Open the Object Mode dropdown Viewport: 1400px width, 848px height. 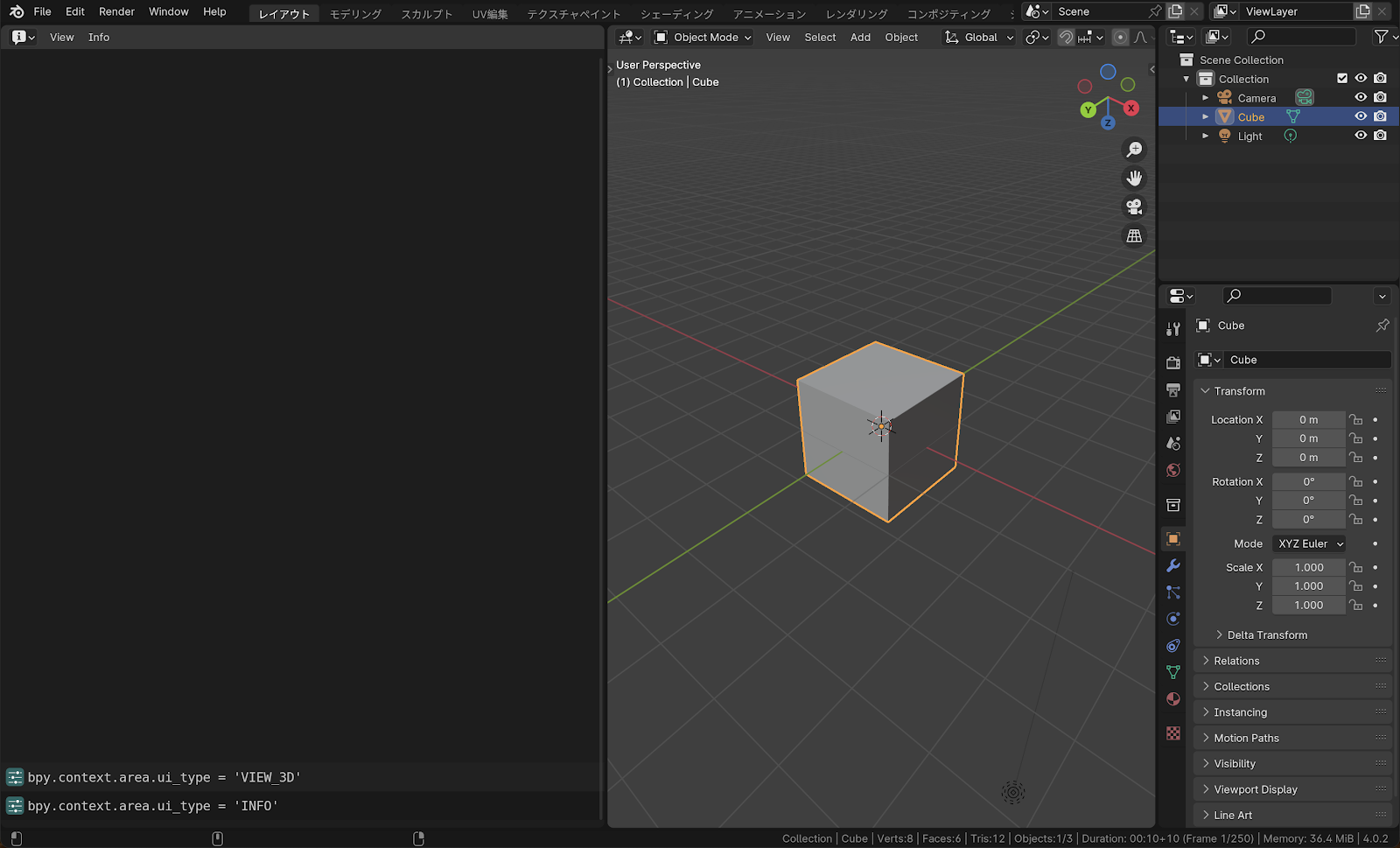coord(703,37)
